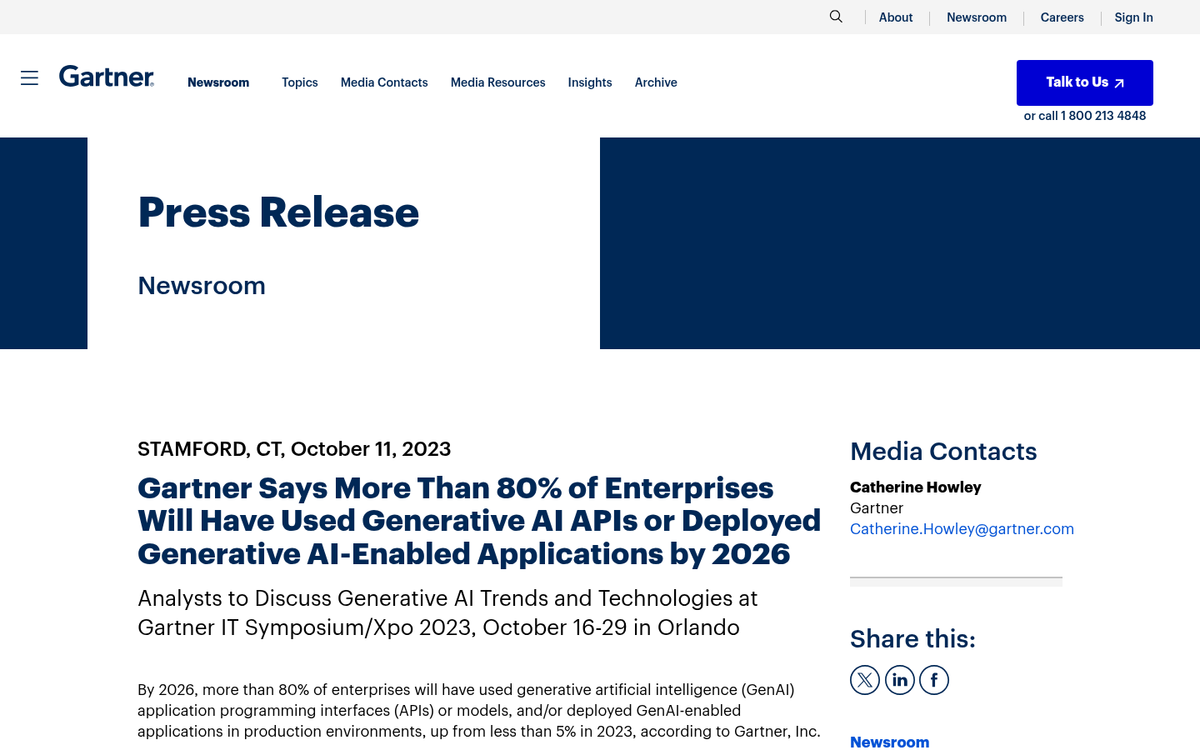Share this on LinkedIn

coord(899,681)
